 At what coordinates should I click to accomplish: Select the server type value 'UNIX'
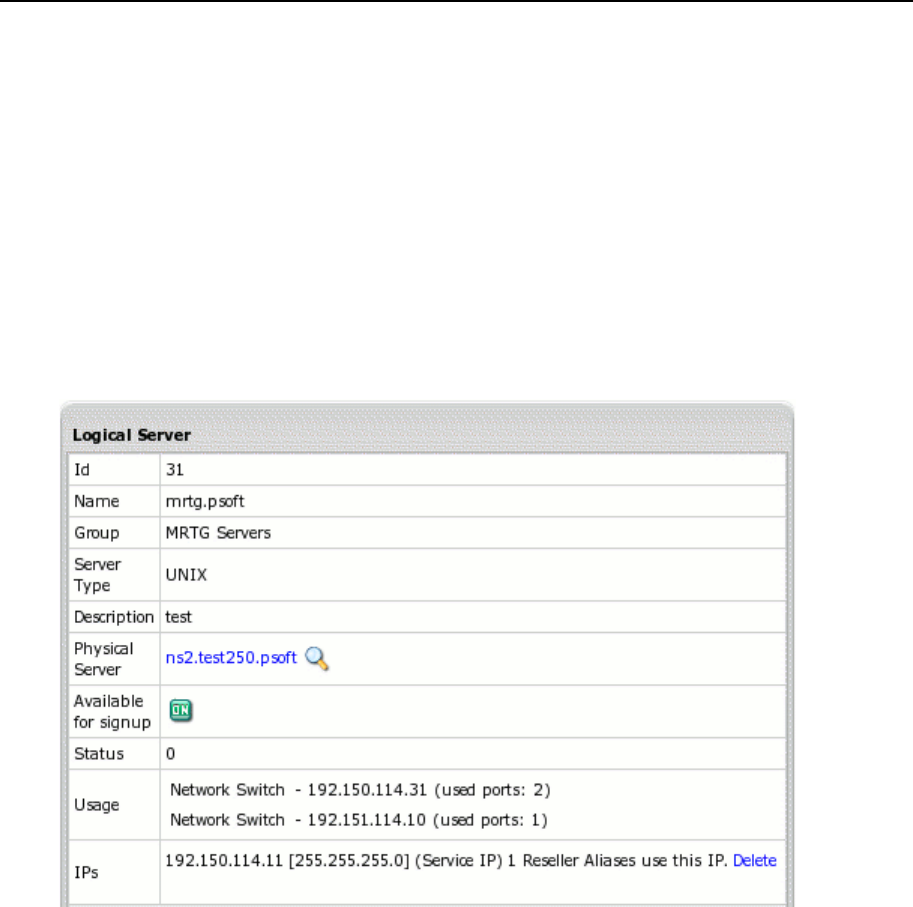(186, 575)
